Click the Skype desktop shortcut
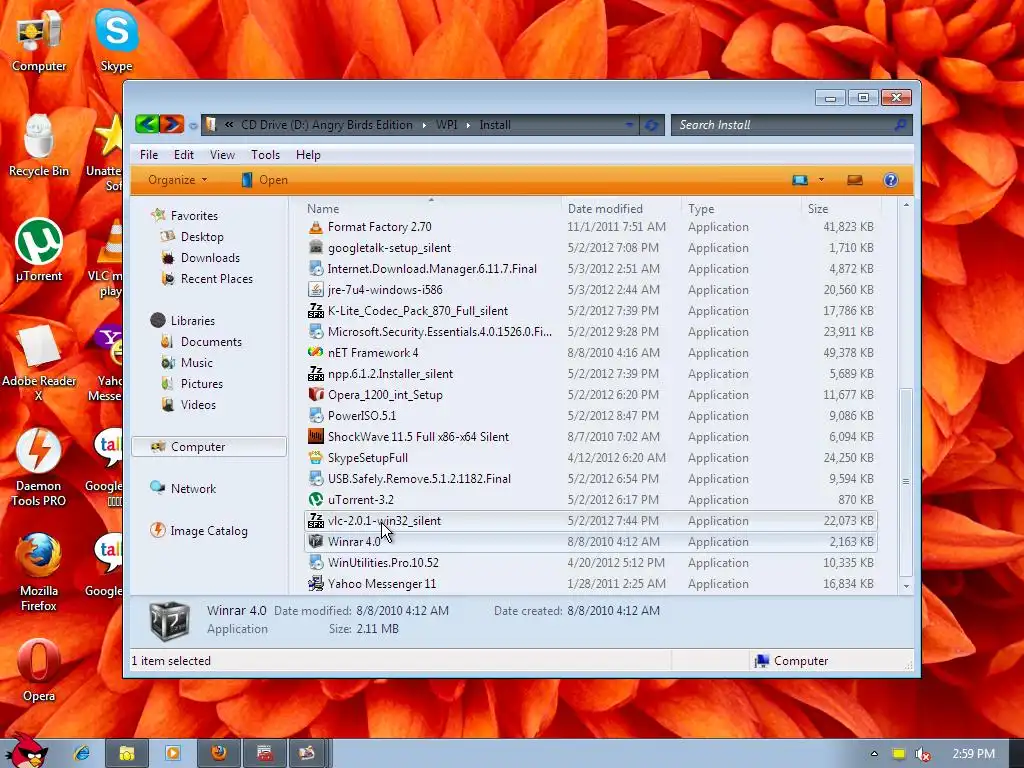Image resolution: width=1024 pixels, height=768 pixels. click(116, 39)
